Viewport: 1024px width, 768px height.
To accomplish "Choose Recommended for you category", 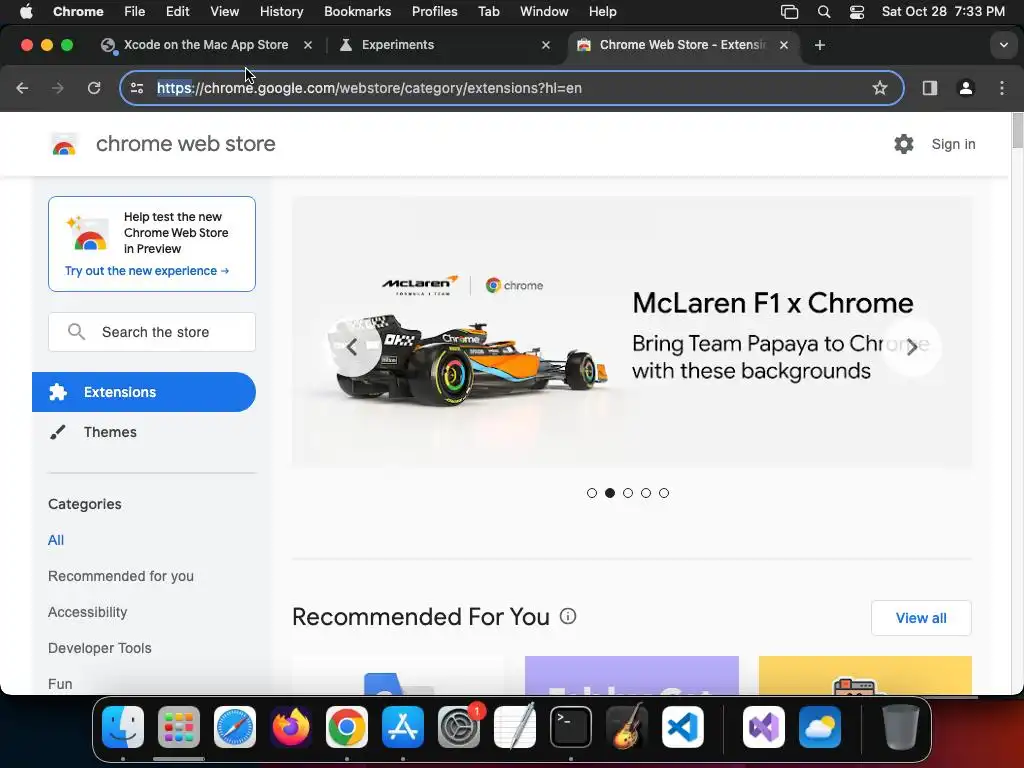I will (121, 576).
